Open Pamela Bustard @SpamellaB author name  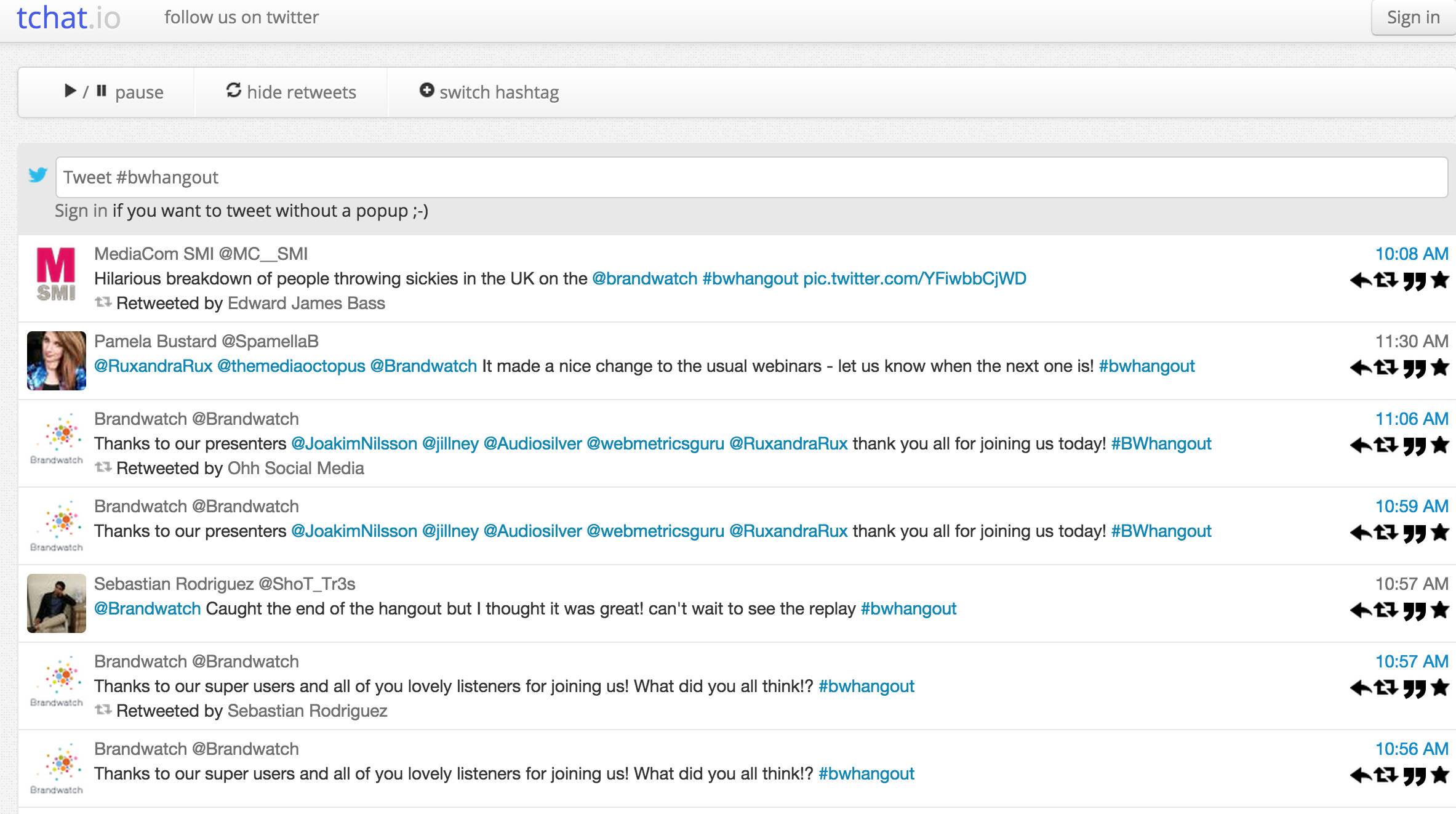[206, 341]
